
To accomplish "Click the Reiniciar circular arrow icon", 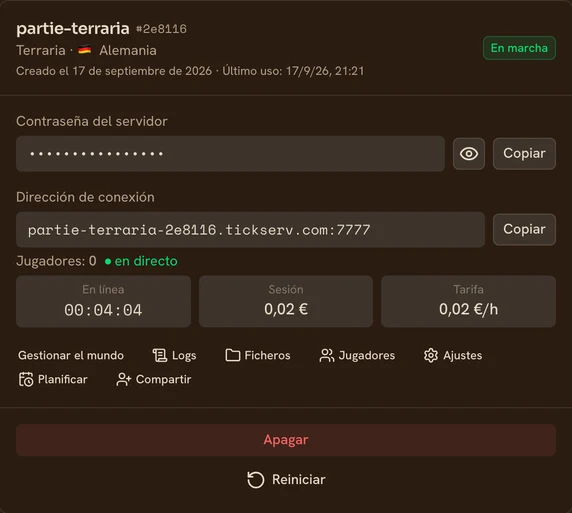I will [255, 479].
